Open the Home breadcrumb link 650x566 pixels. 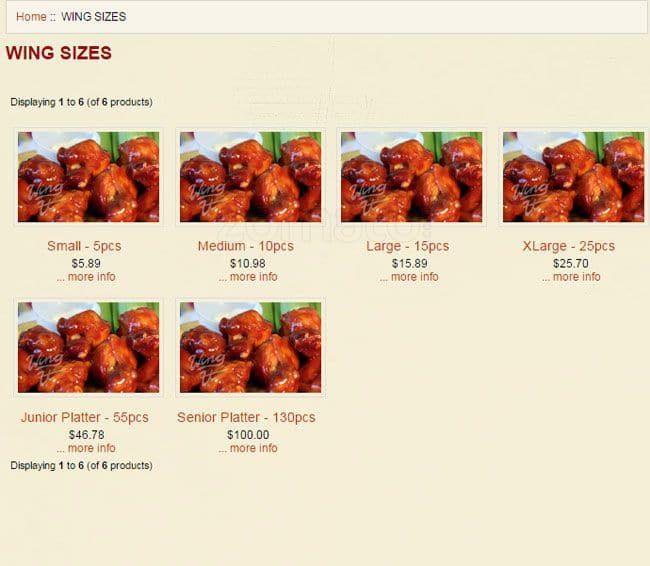[31, 17]
